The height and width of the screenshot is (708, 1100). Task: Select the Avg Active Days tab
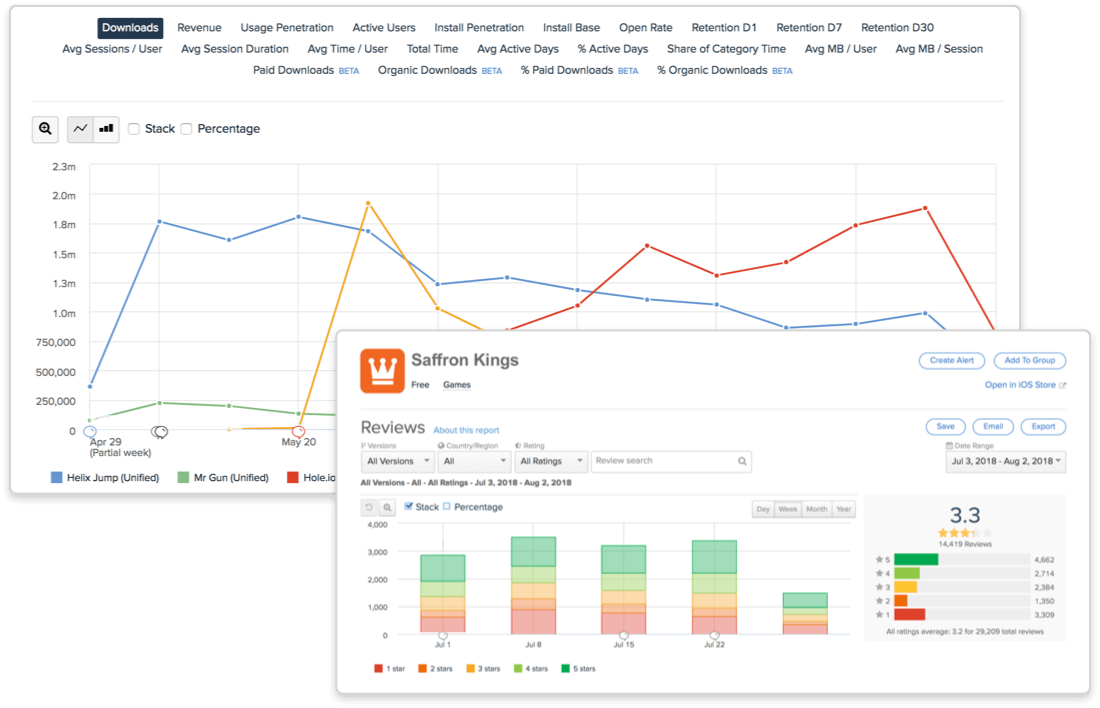click(518, 49)
